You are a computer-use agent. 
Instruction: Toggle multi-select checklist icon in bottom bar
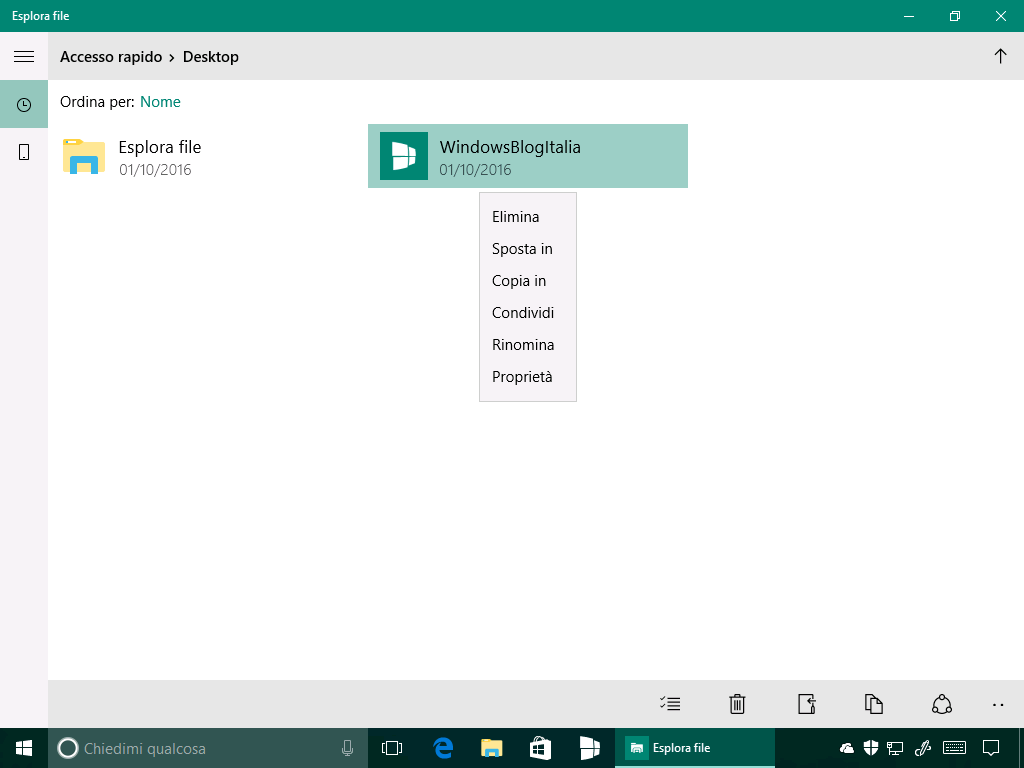[670, 704]
